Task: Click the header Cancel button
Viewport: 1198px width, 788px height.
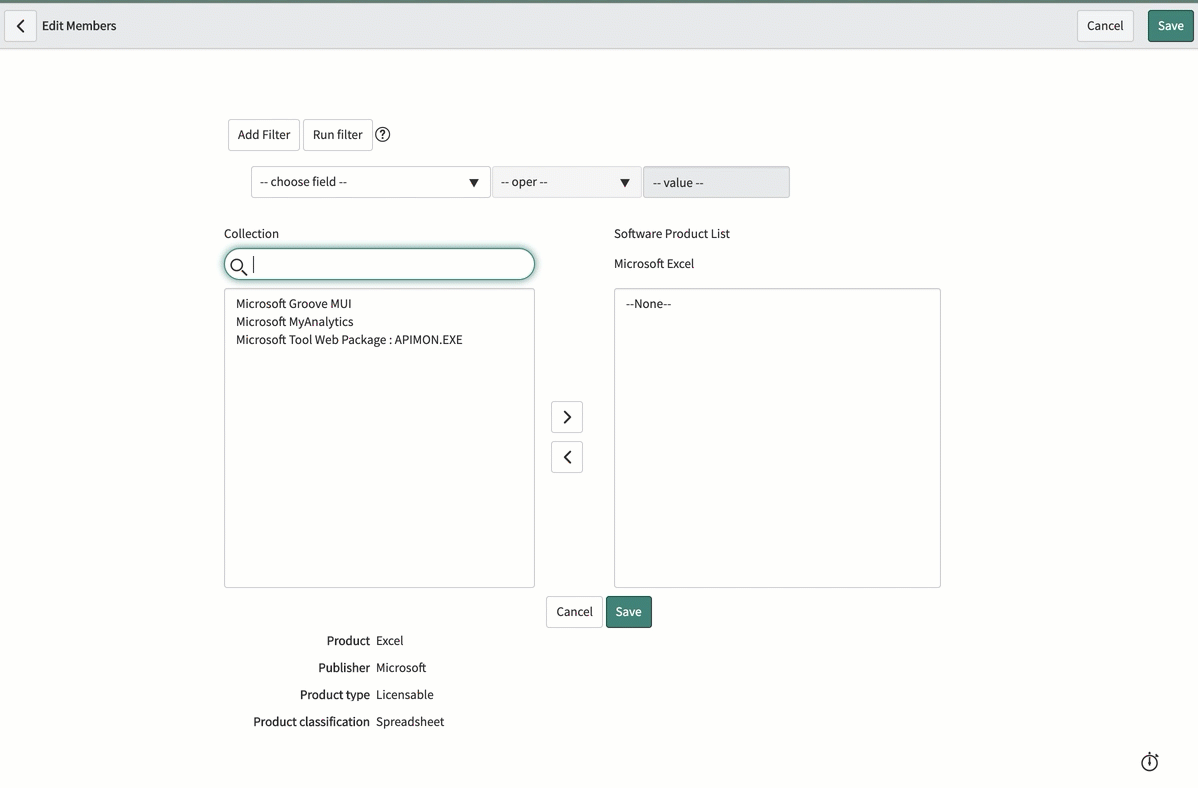Action: coord(1105,26)
